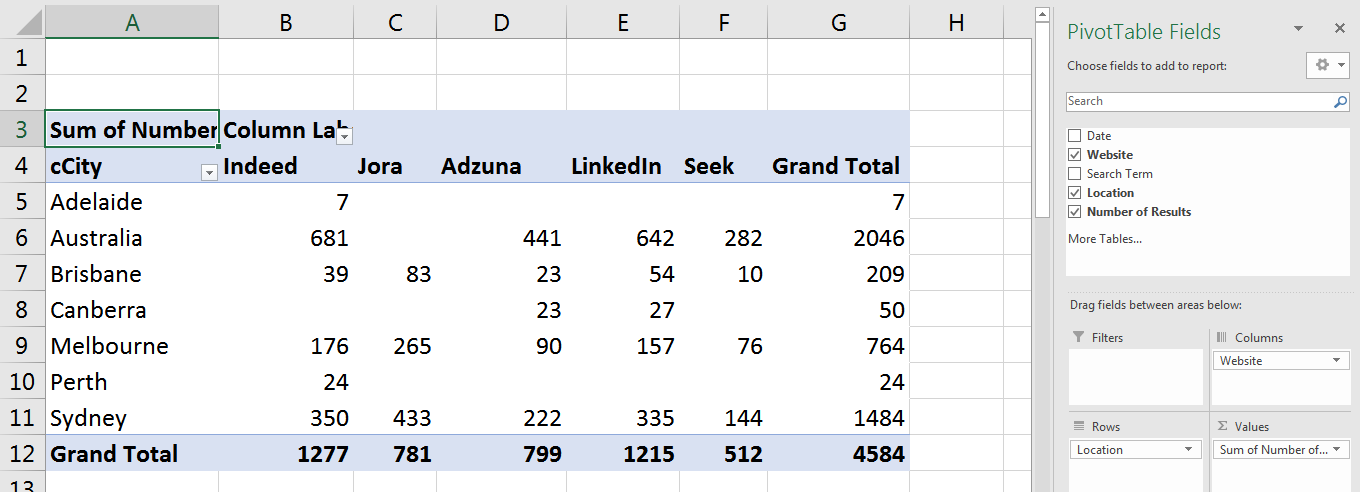The height and width of the screenshot is (492, 1360).
Task: Select row 7 header
Action: point(22,273)
